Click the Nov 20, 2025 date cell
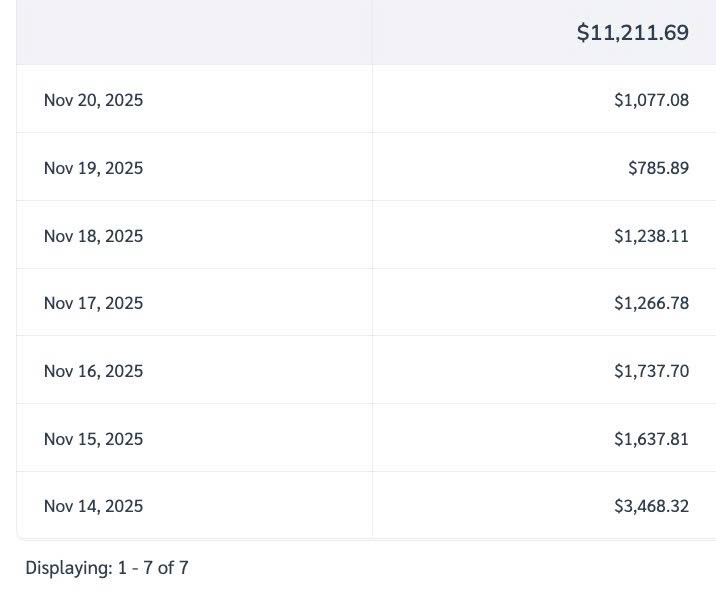716x600 pixels. 93,100
